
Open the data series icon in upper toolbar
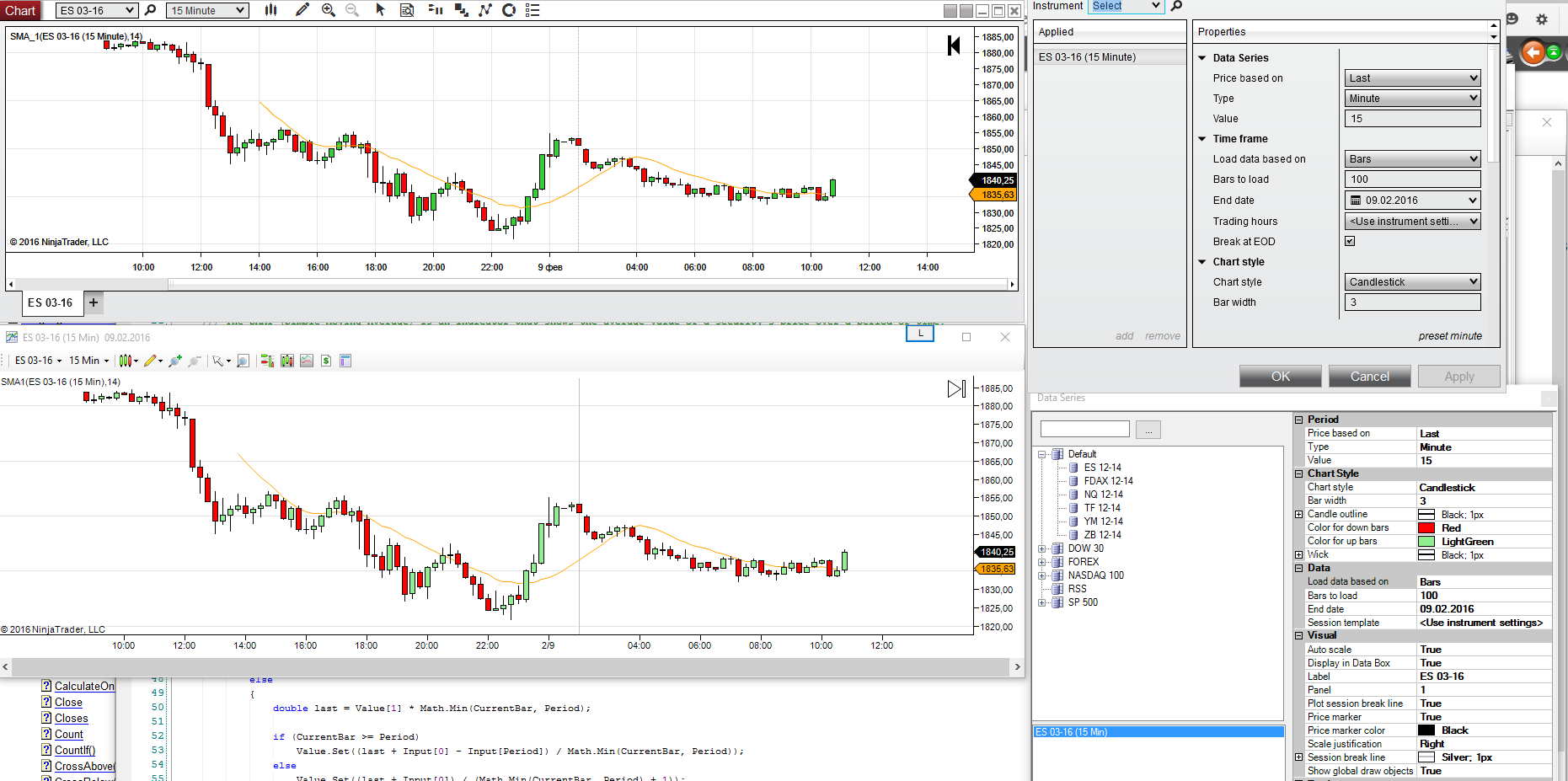[462, 10]
